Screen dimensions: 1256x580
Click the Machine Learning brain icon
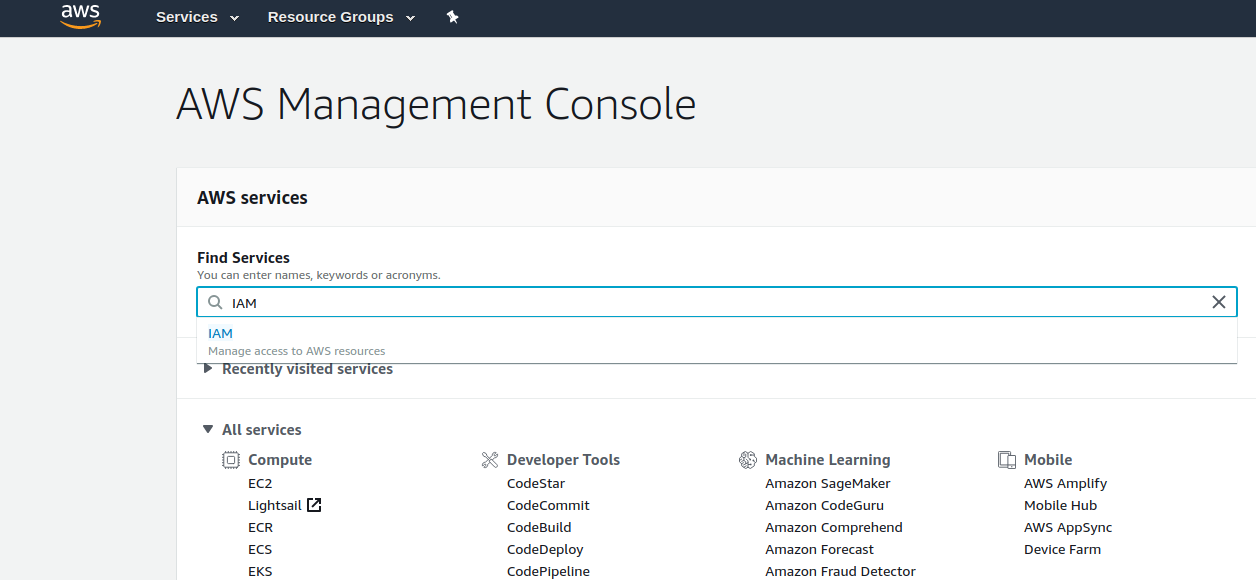click(x=748, y=460)
